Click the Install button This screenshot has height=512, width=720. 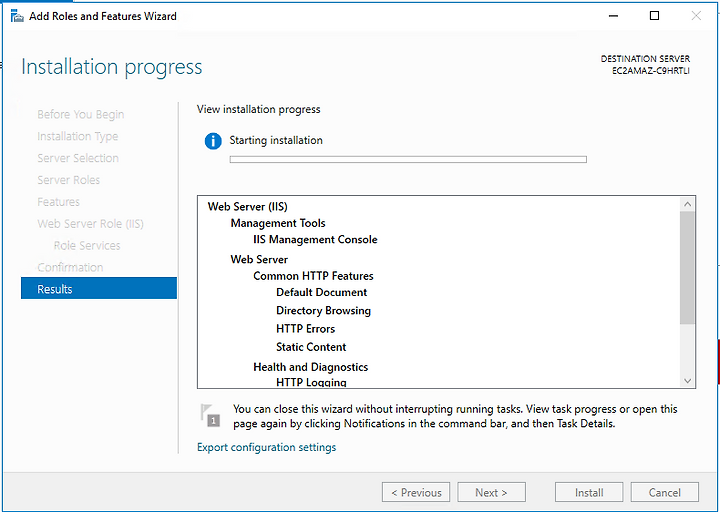(x=589, y=492)
